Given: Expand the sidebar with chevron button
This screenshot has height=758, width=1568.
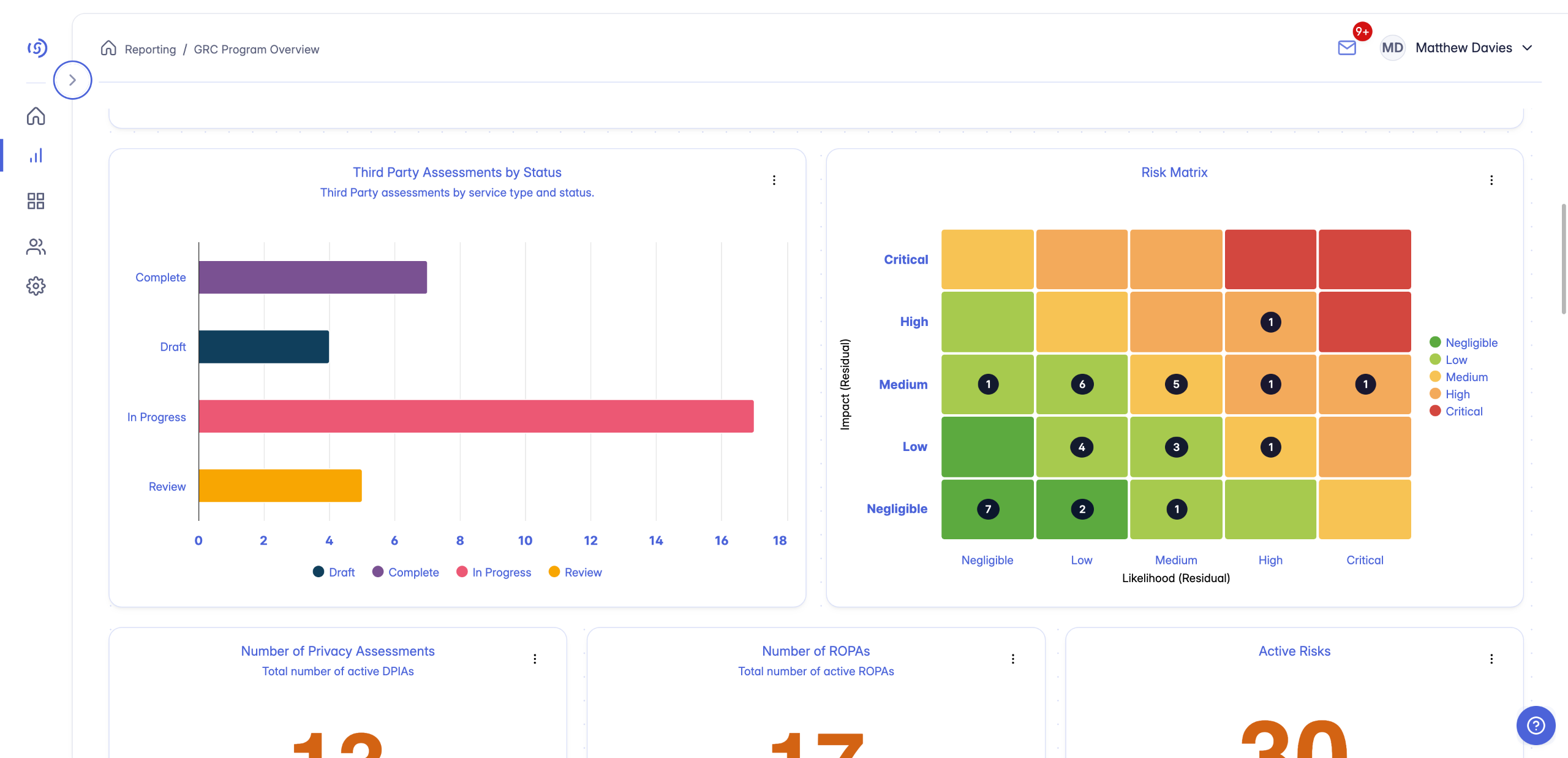Looking at the screenshot, I should click(72, 80).
